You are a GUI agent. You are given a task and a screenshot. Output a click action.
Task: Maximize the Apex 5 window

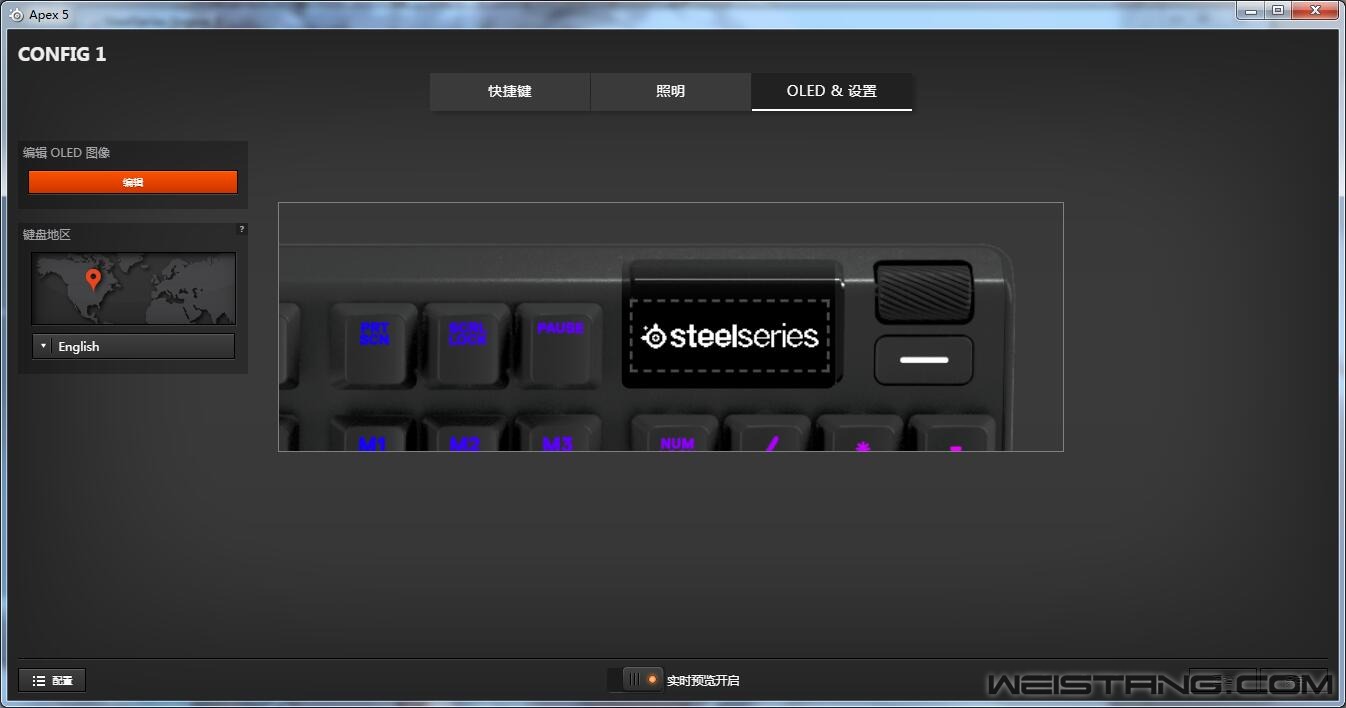(1277, 10)
